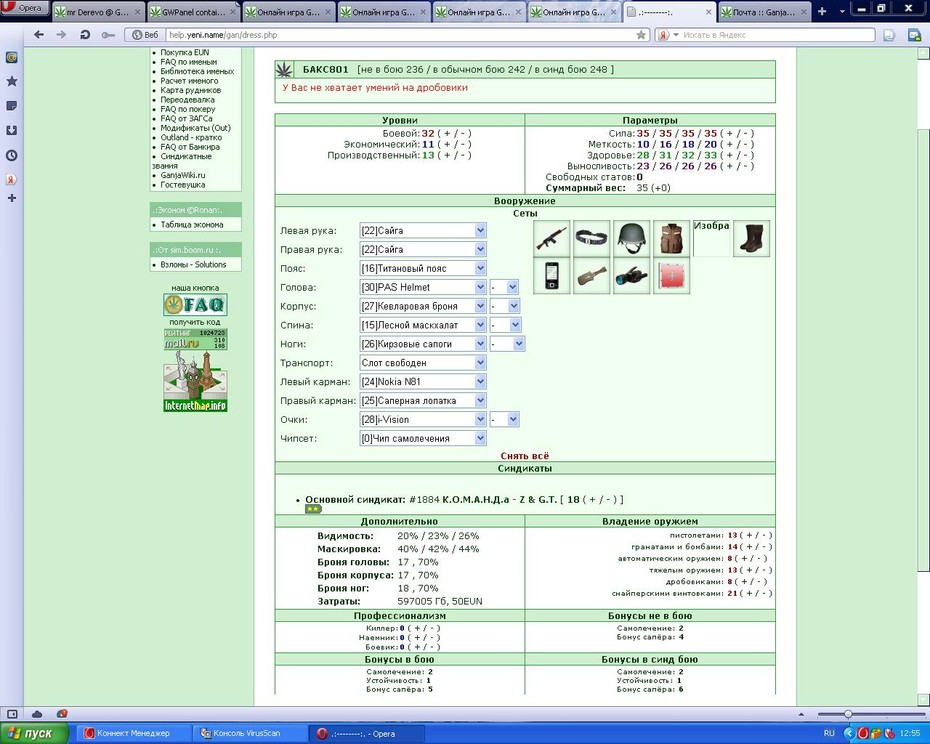Viewport: 930px width, 744px height.
Task: Click the kirza boots item icon
Action: 751,239
